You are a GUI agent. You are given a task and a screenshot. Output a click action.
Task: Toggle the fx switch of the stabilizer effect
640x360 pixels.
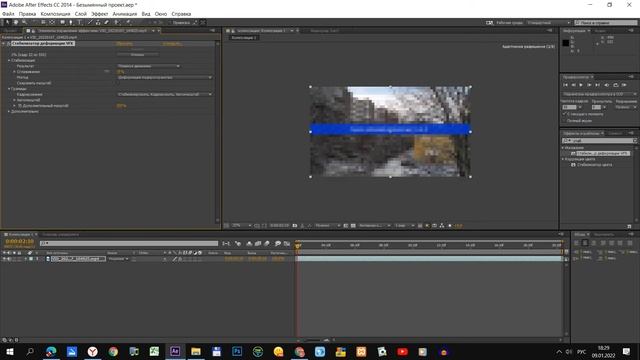click(x=8, y=43)
